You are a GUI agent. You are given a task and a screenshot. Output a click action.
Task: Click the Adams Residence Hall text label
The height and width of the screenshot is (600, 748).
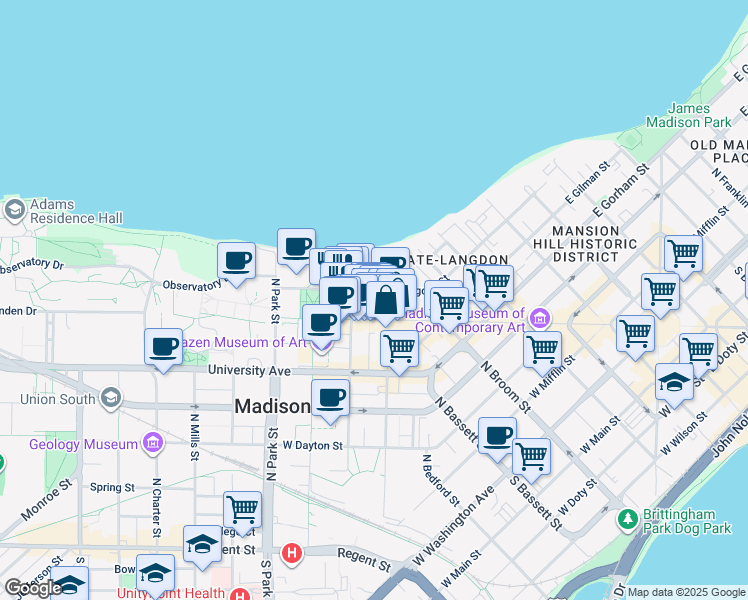[76, 211]
